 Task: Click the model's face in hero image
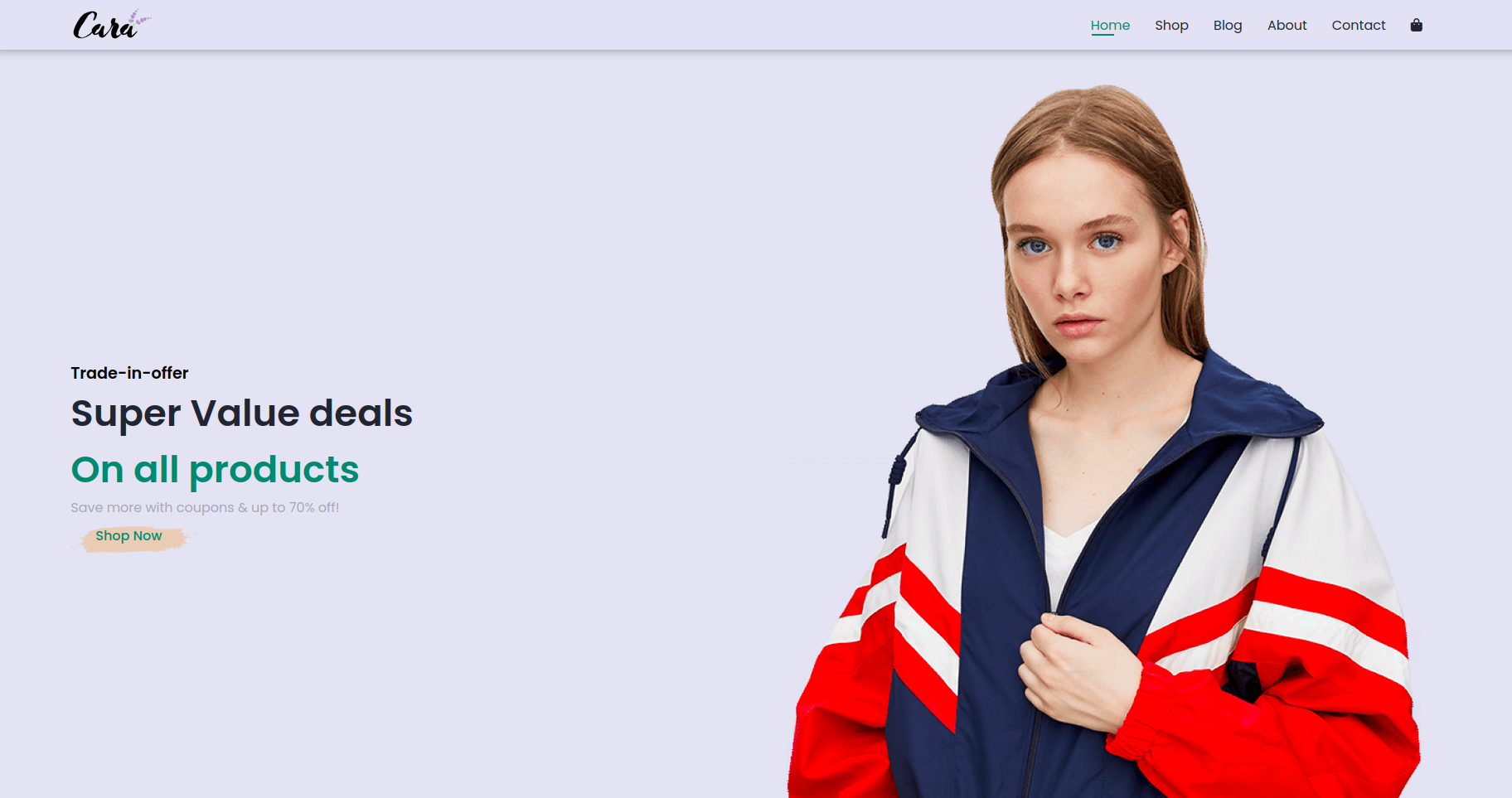pyautogui.click(x=1073, y=249)
